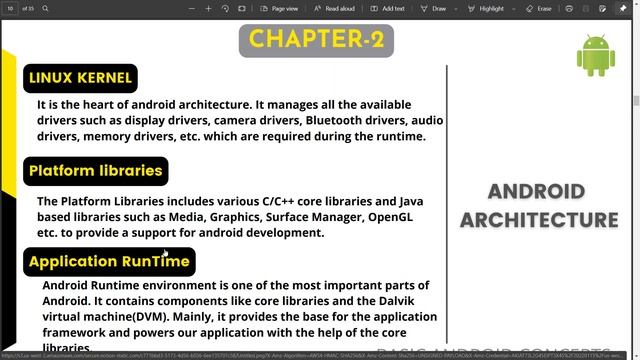Viewport: 640px width, 360px height.
Task: Select Add text tool
Action: [x=387, y=9]
